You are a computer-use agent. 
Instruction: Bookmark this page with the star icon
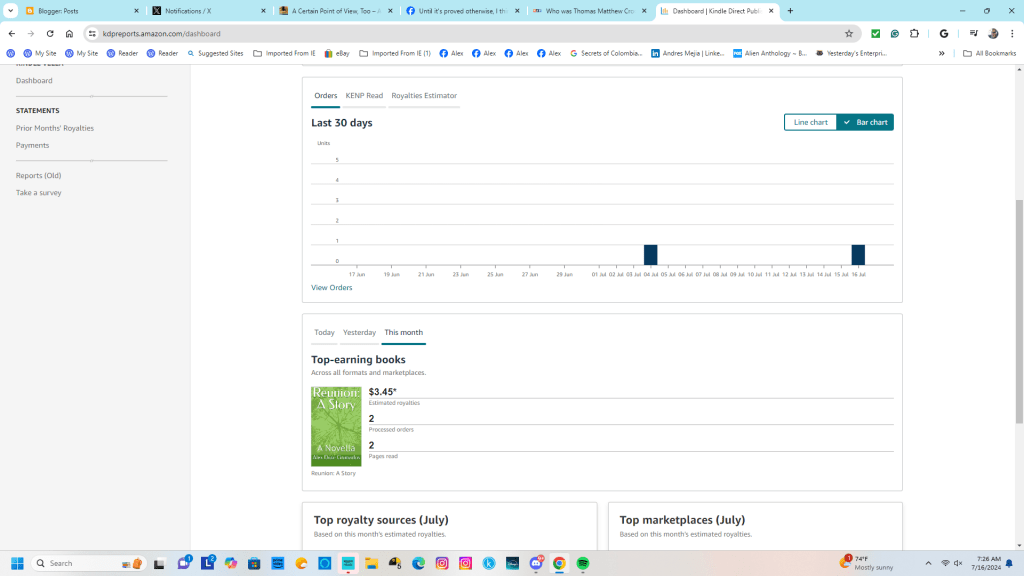(x=849, y=33)
